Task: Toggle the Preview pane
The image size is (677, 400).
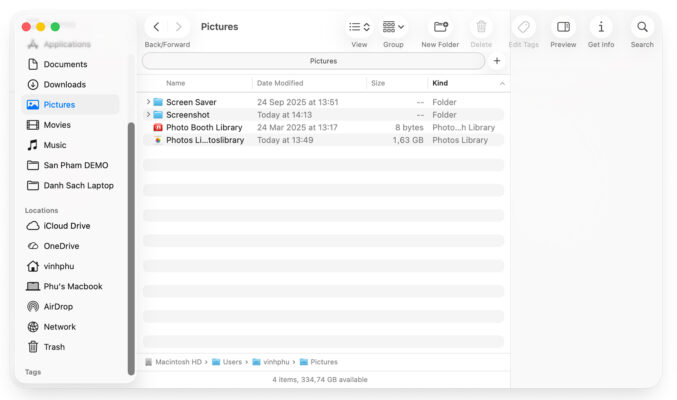Action: [563, 27]
